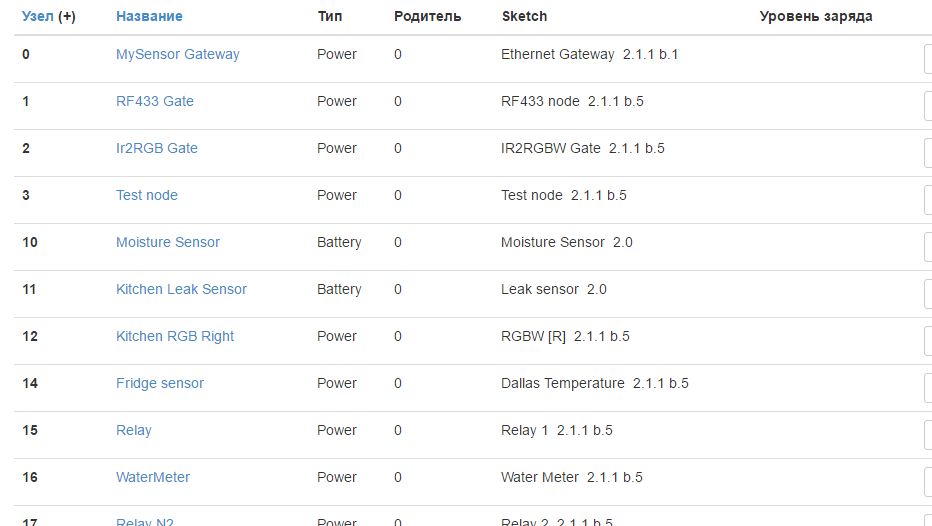
Task: Click the button in the Moisture Sensor row
Action: (x=927, y=247)
